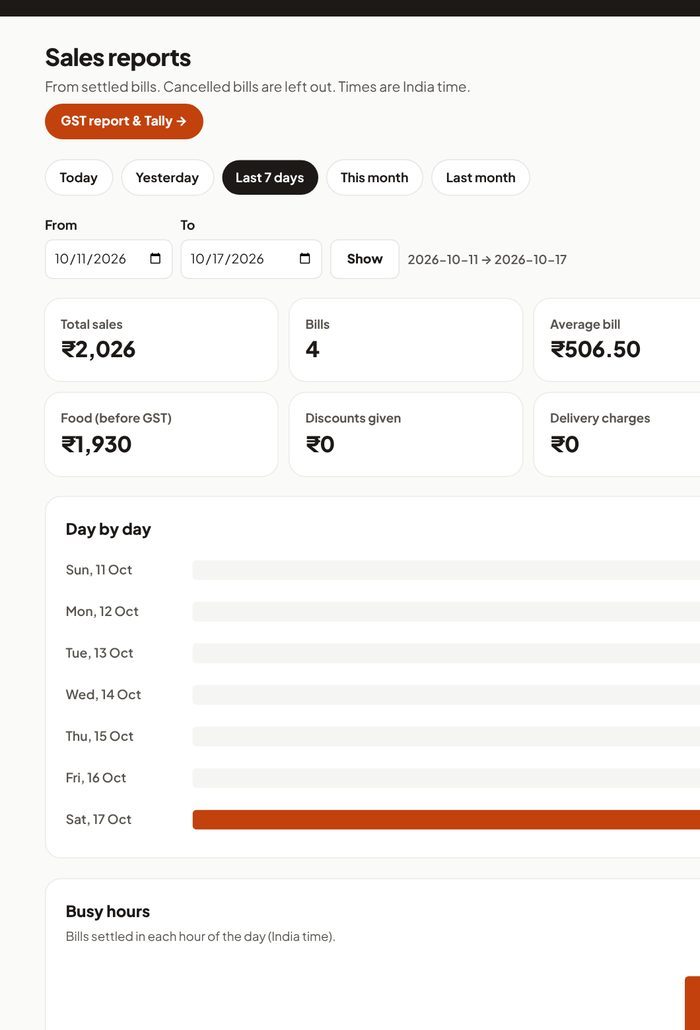
Task: Switch to the This month filter
Action: tap(374, 177)
